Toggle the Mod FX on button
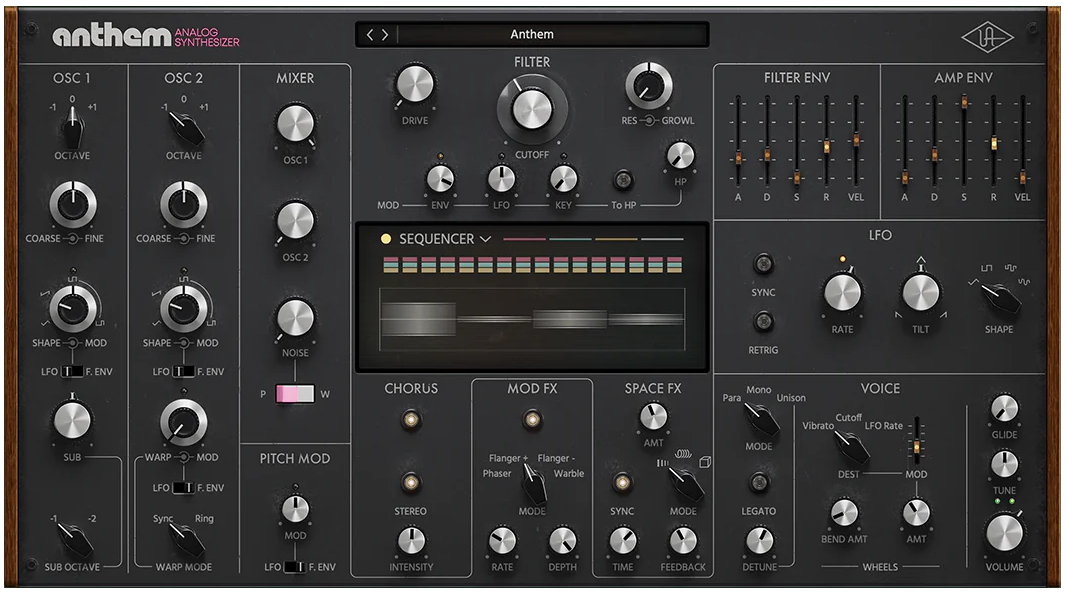 coord(532,419)
